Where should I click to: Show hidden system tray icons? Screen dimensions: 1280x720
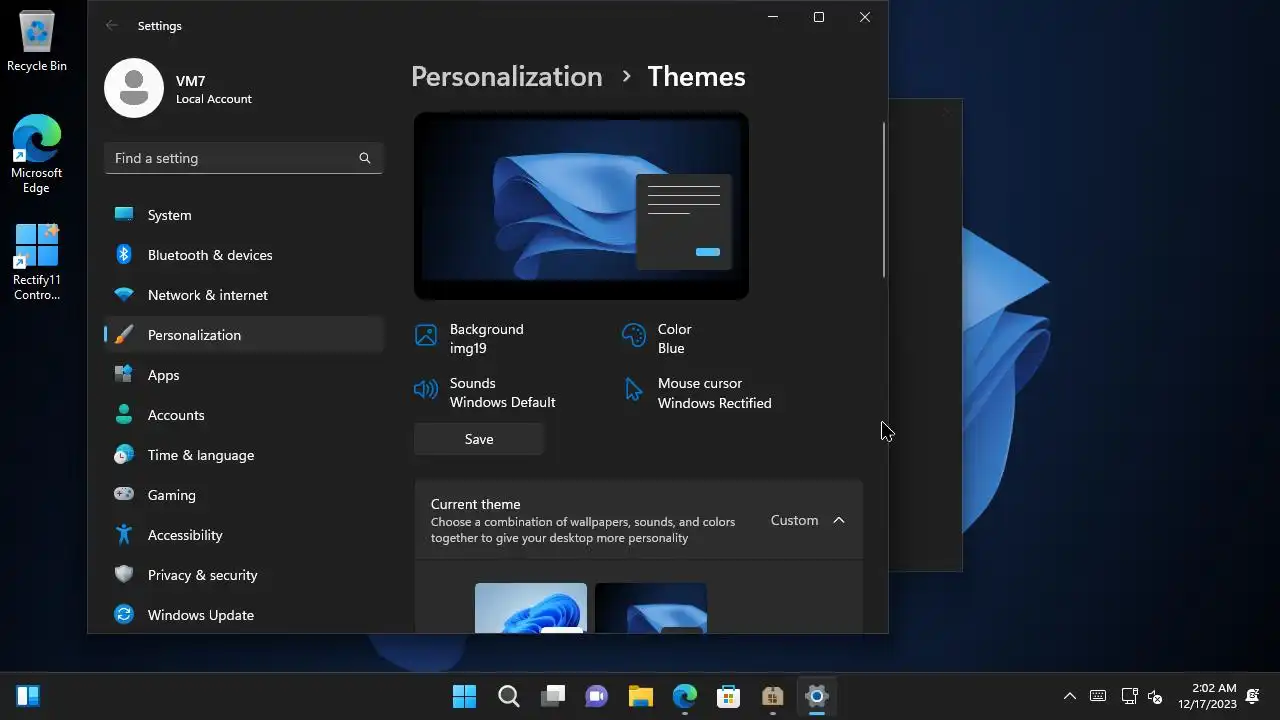click(x=1069, y=696)
